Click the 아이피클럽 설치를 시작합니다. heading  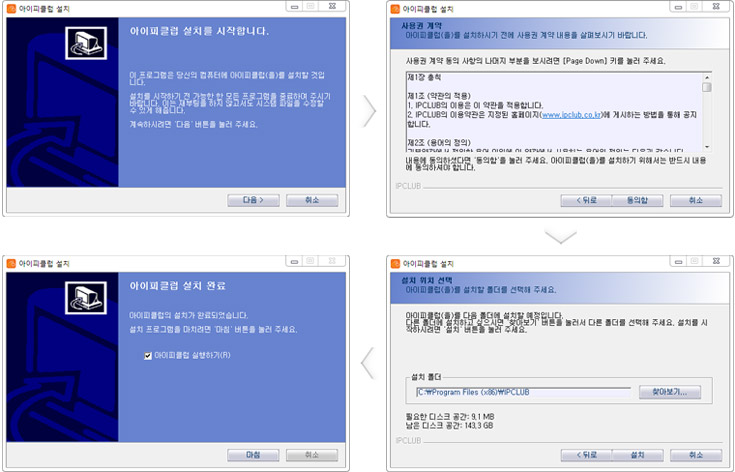(x=199, y=31)
